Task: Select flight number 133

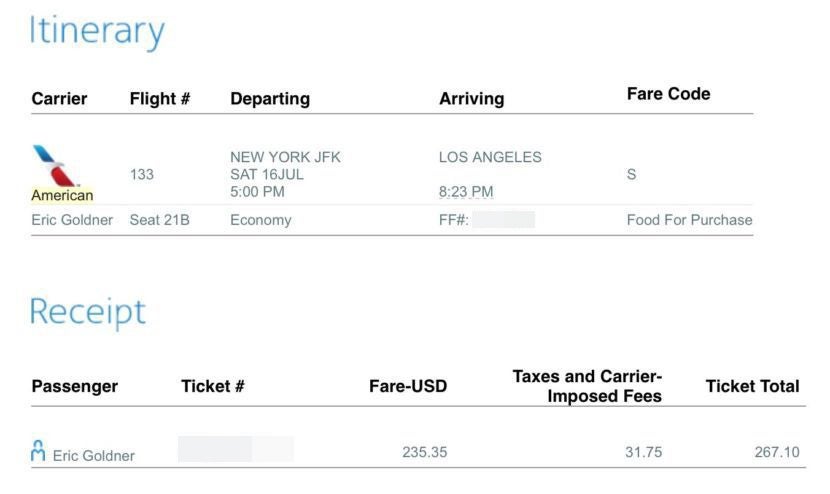Action: 142,174
